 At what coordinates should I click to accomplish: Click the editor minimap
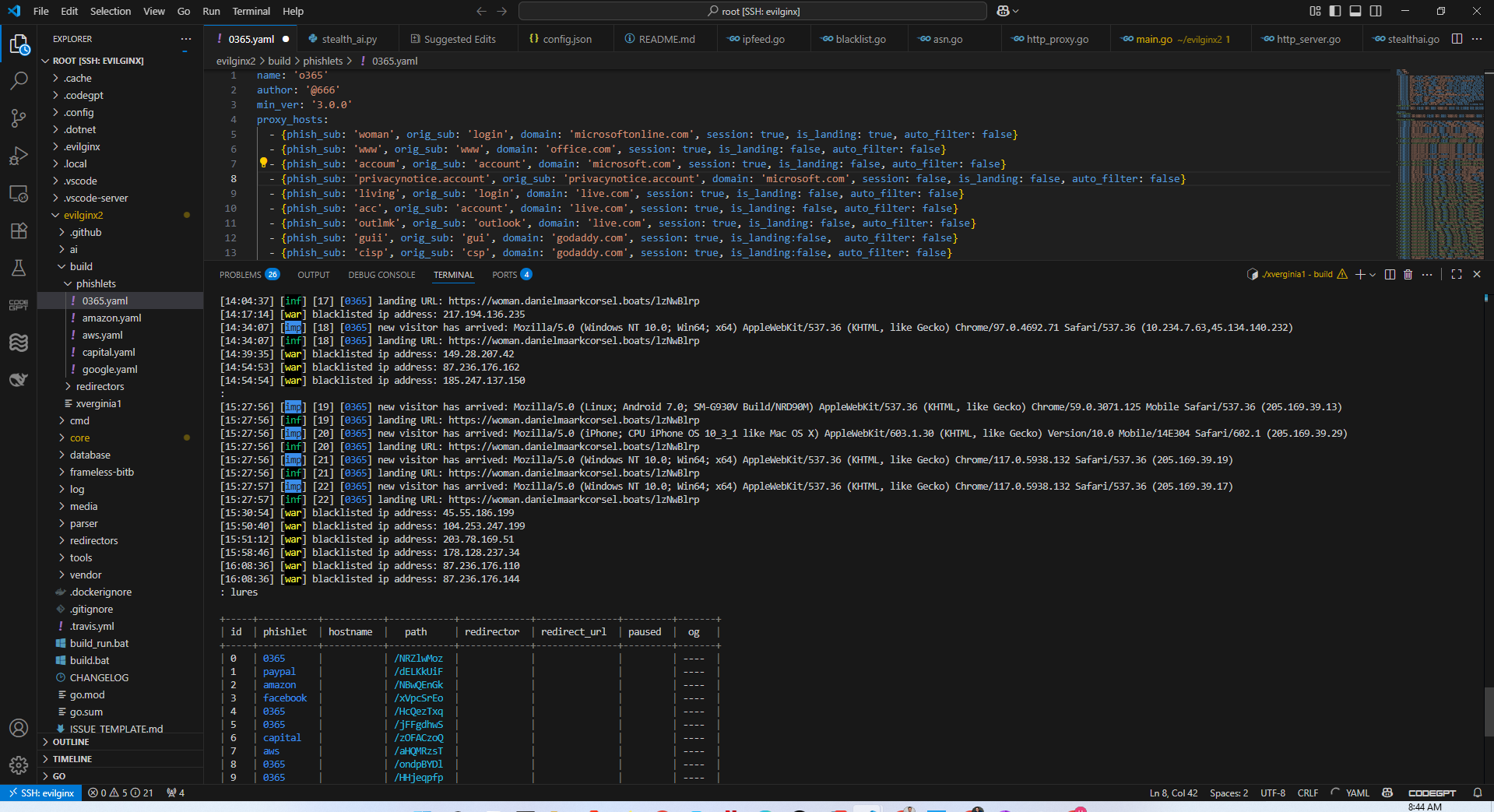tap(1440, 164)
